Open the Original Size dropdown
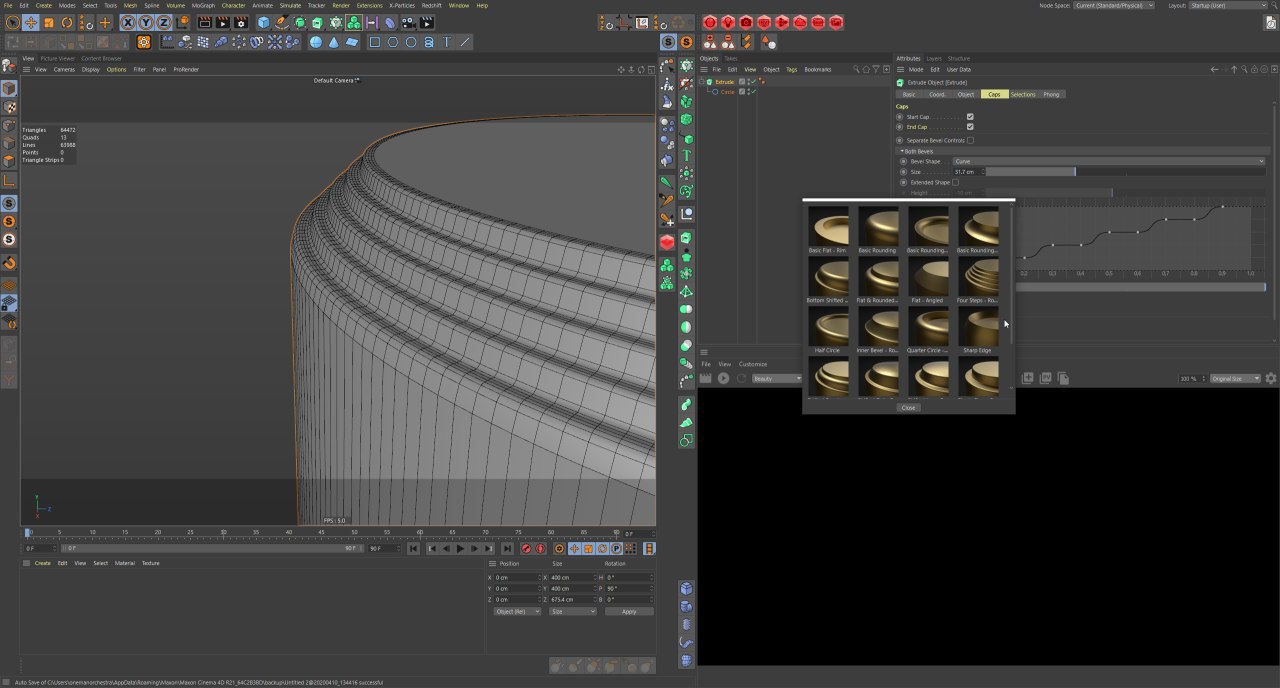The width and height of the screenshot is (1280, 688). click(1235, 379)
